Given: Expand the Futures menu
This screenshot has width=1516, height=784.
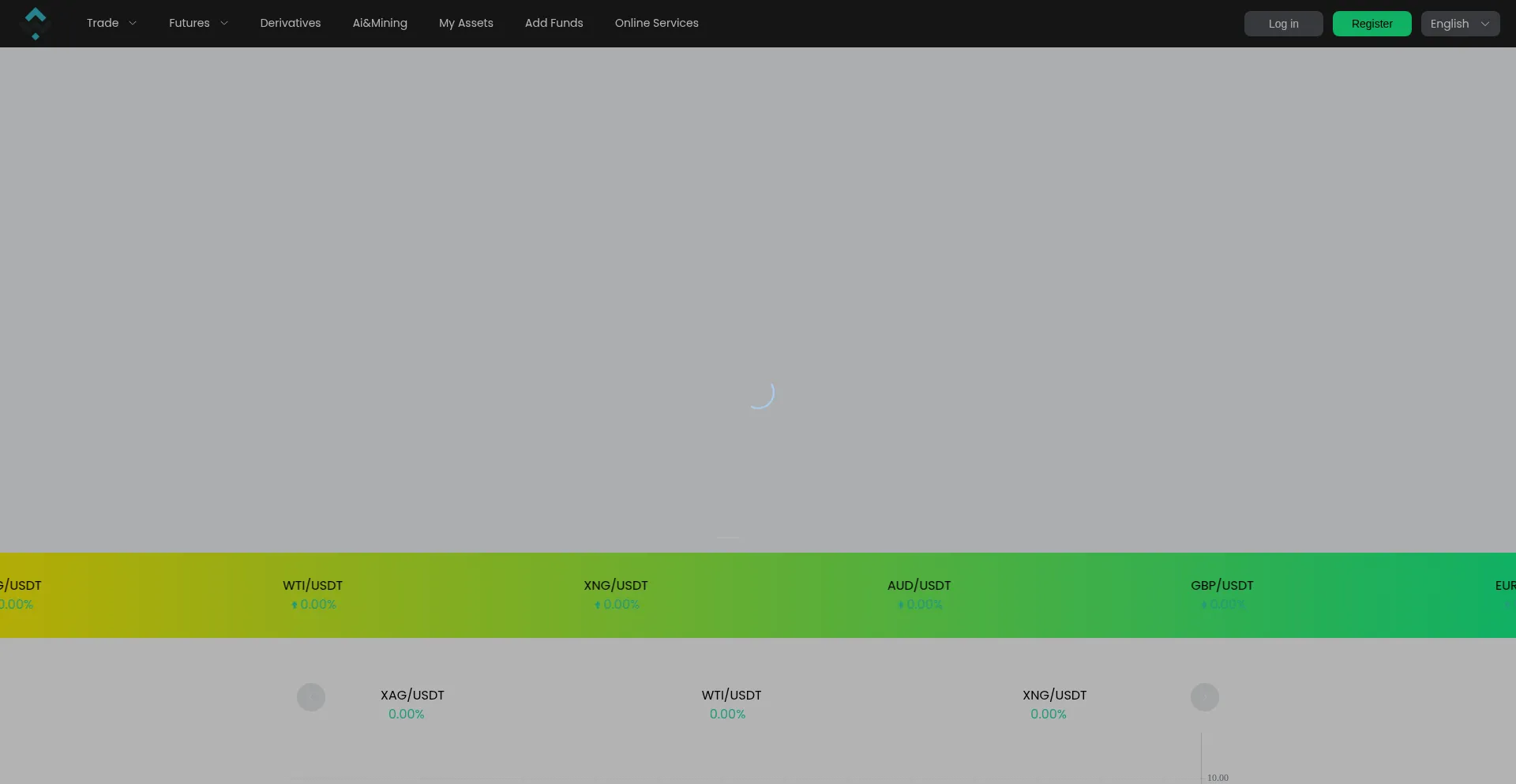Looking at the screenshot, I should pos(189,24).
